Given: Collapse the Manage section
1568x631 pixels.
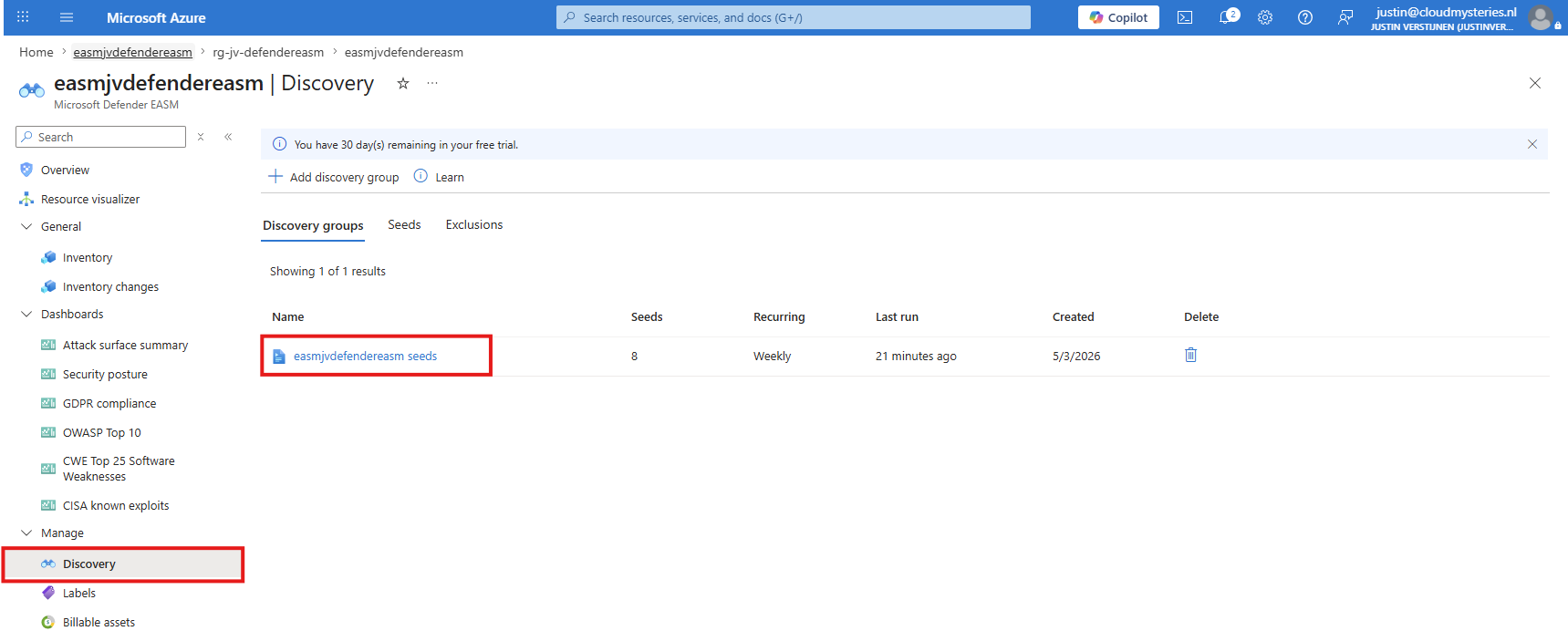Looking at the screenshot, I should coord(26,533).
